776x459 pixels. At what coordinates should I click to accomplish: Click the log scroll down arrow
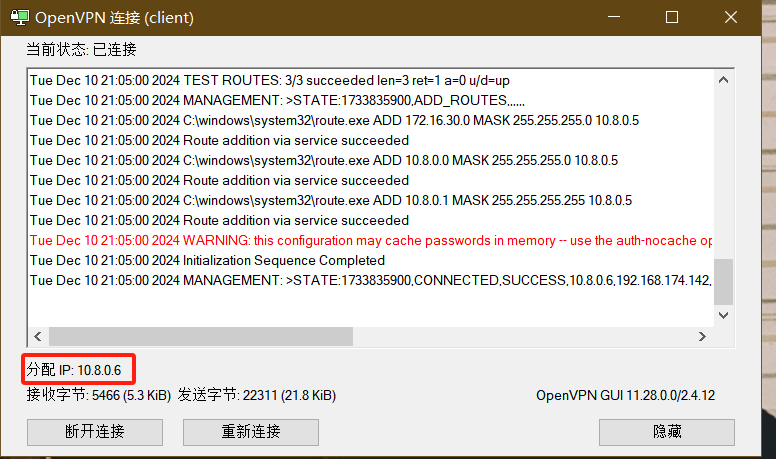coord(723,315)
